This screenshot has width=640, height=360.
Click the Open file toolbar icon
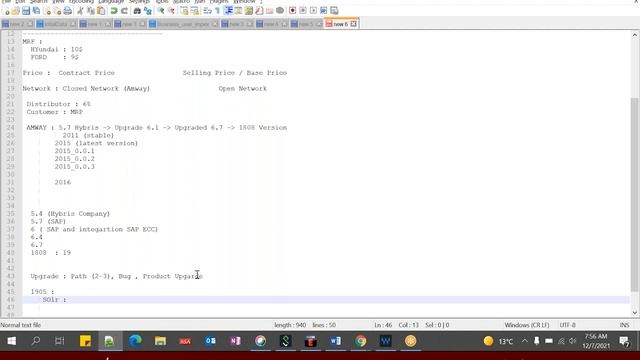click(x=16, y=11)
